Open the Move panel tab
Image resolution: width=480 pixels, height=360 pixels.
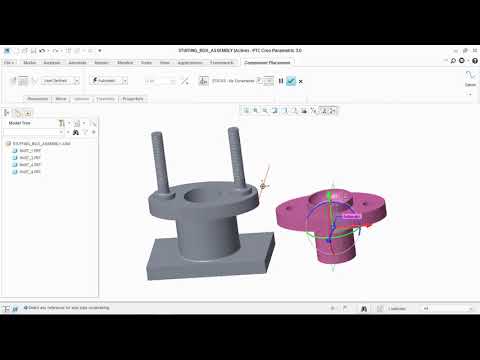(x=61, y=99)
